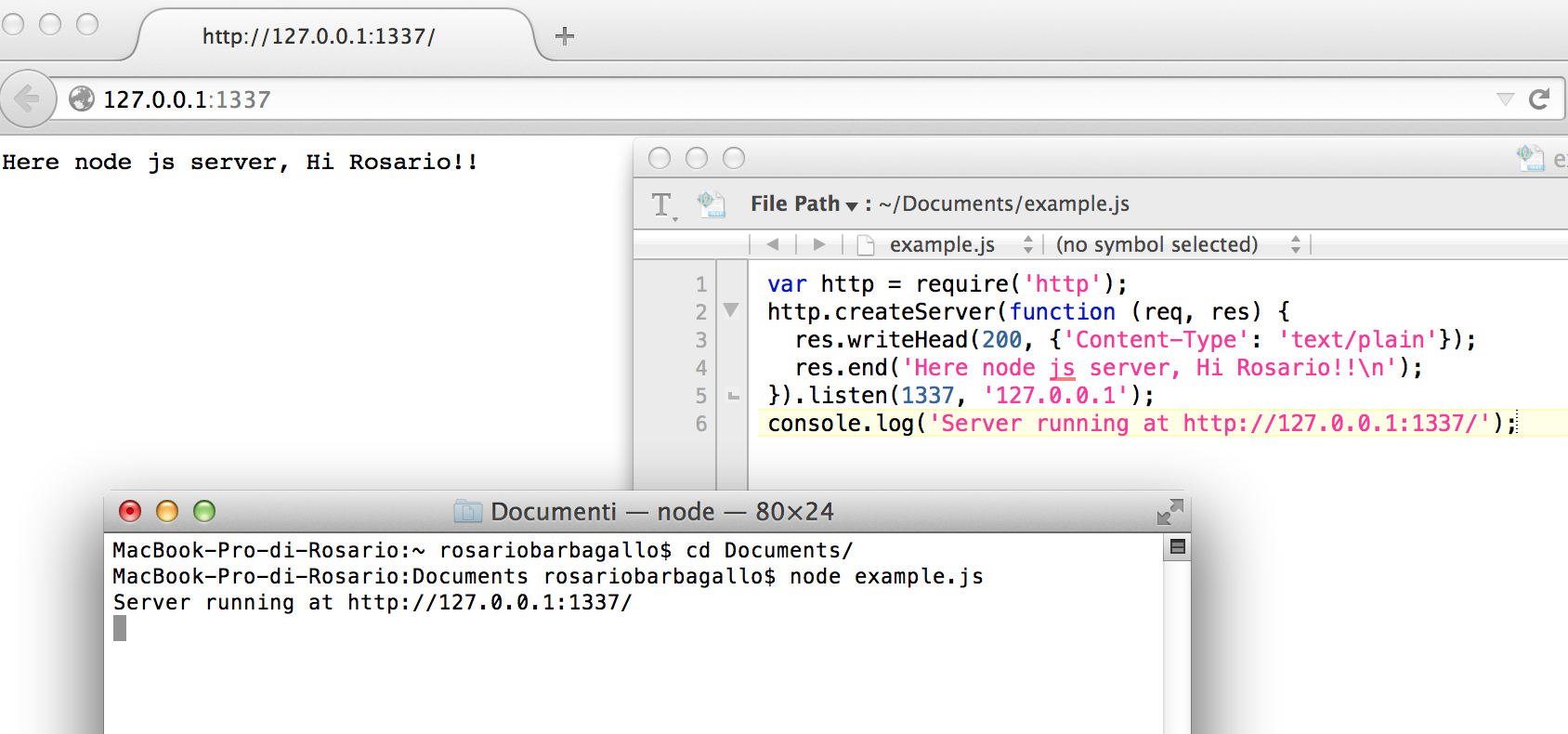Click the browser back arrow button
The width and height of the screenshot is (1568, 734).
27,98
